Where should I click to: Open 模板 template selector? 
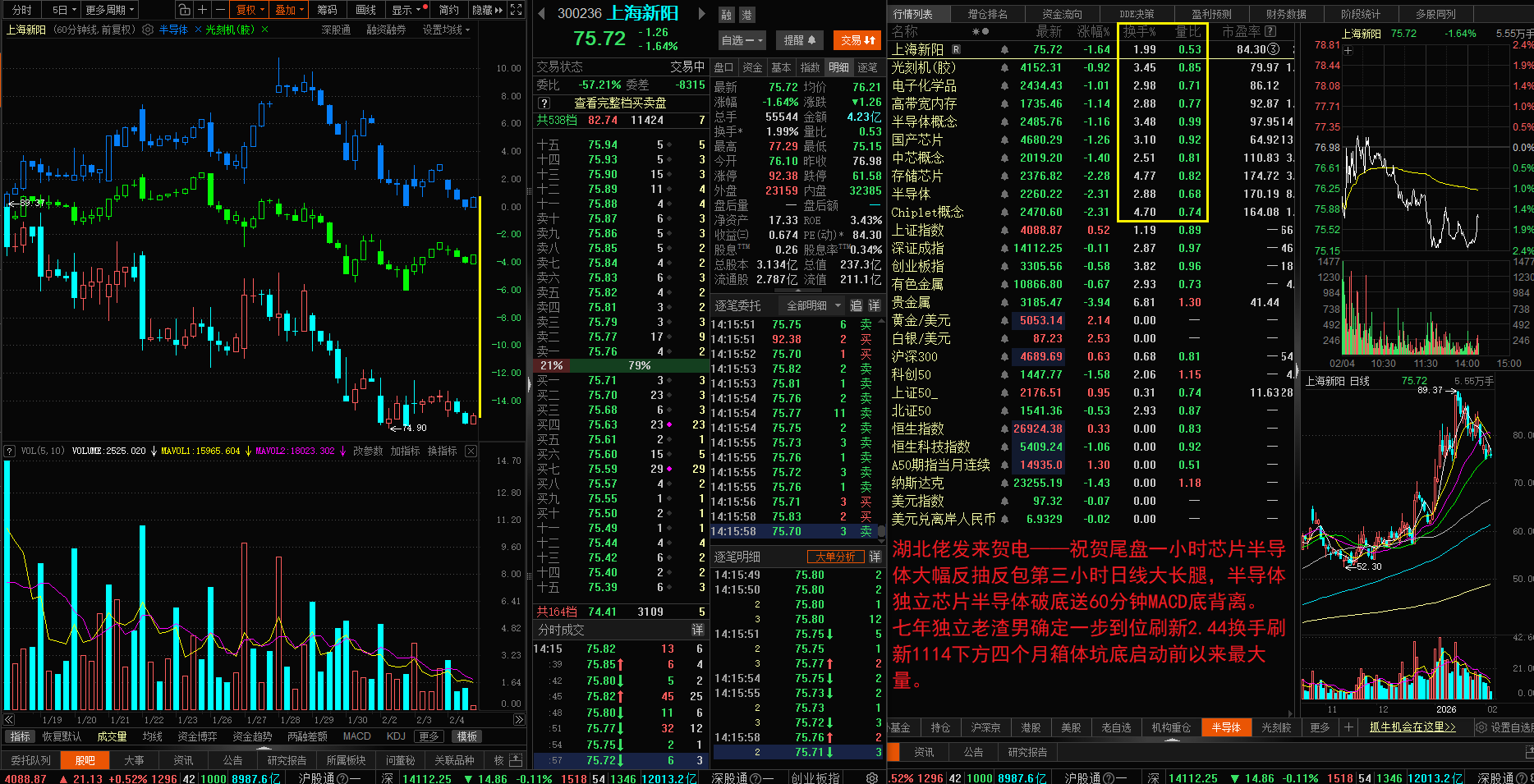pos(467,736)
